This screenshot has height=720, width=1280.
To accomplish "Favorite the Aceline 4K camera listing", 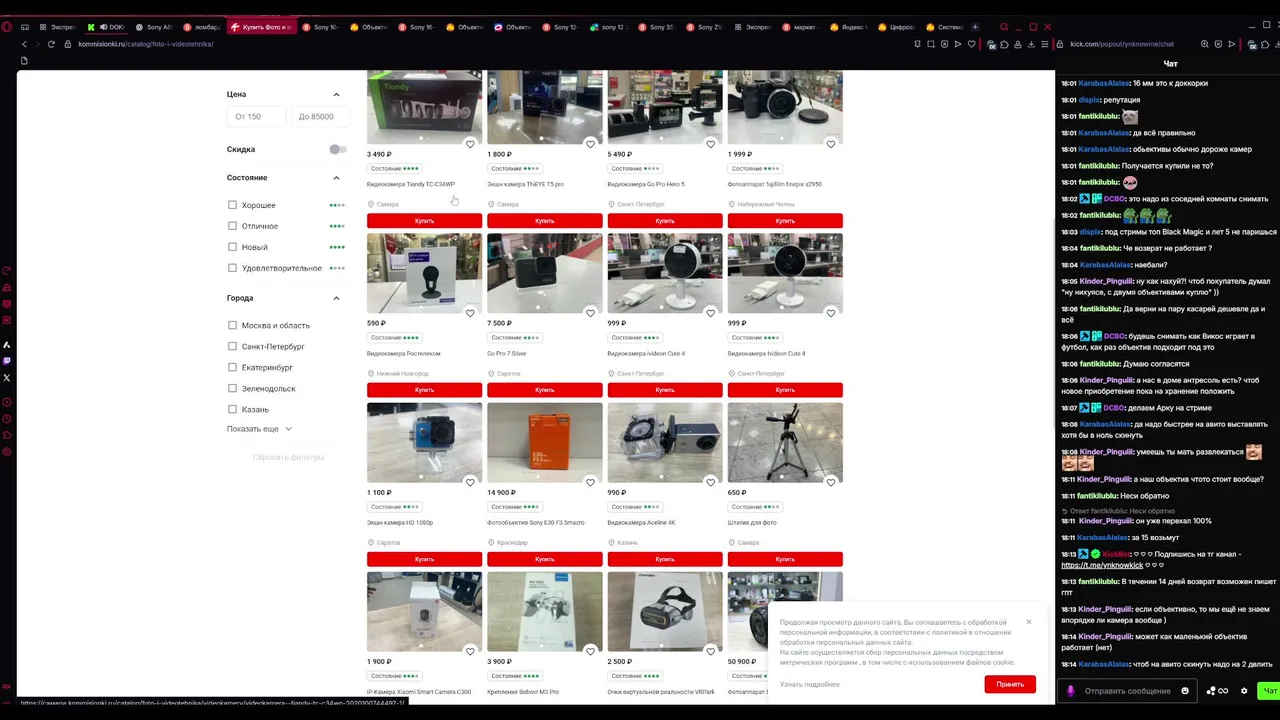I will pyautogui.click(x=711, y=482).
